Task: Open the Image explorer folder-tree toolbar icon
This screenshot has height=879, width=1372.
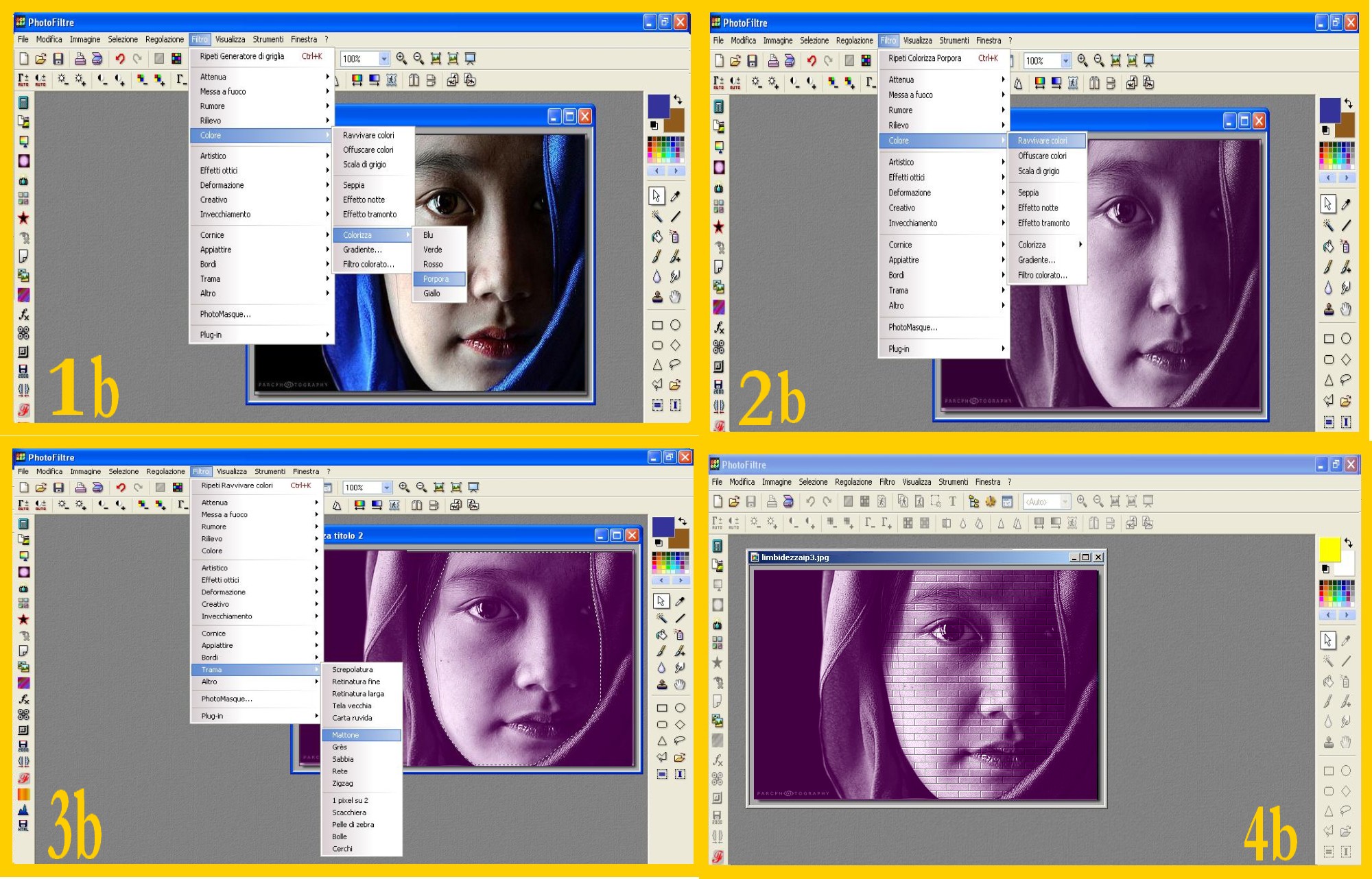Action: 973,501
